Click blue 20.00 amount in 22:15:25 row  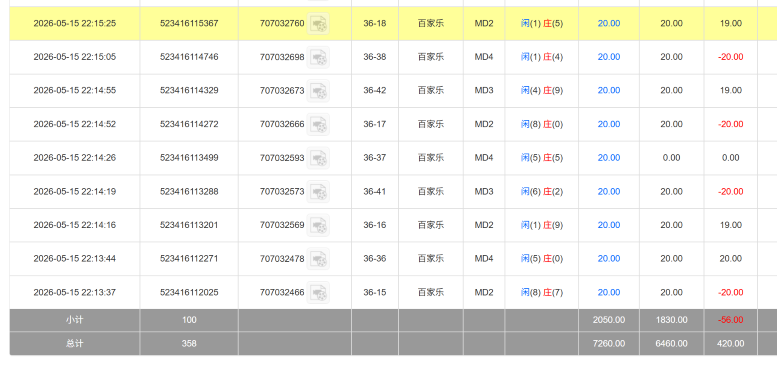[609, 23]
